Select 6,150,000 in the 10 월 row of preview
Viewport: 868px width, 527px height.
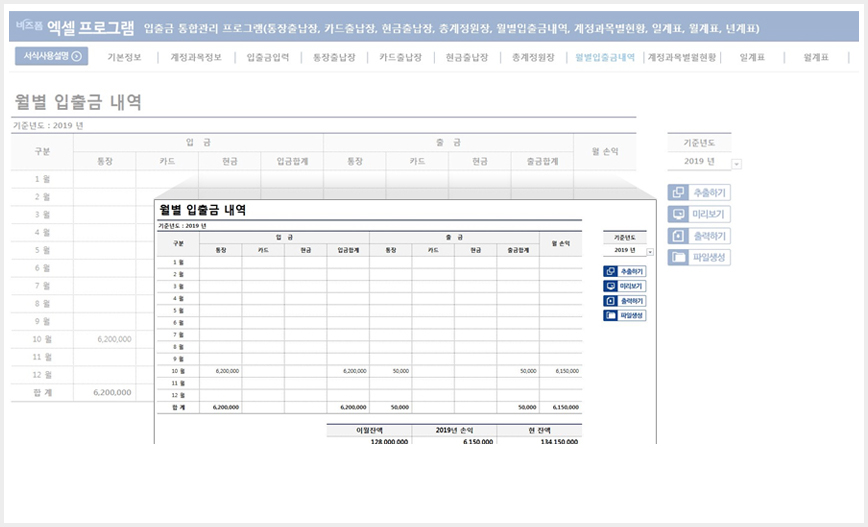[567, 371]
